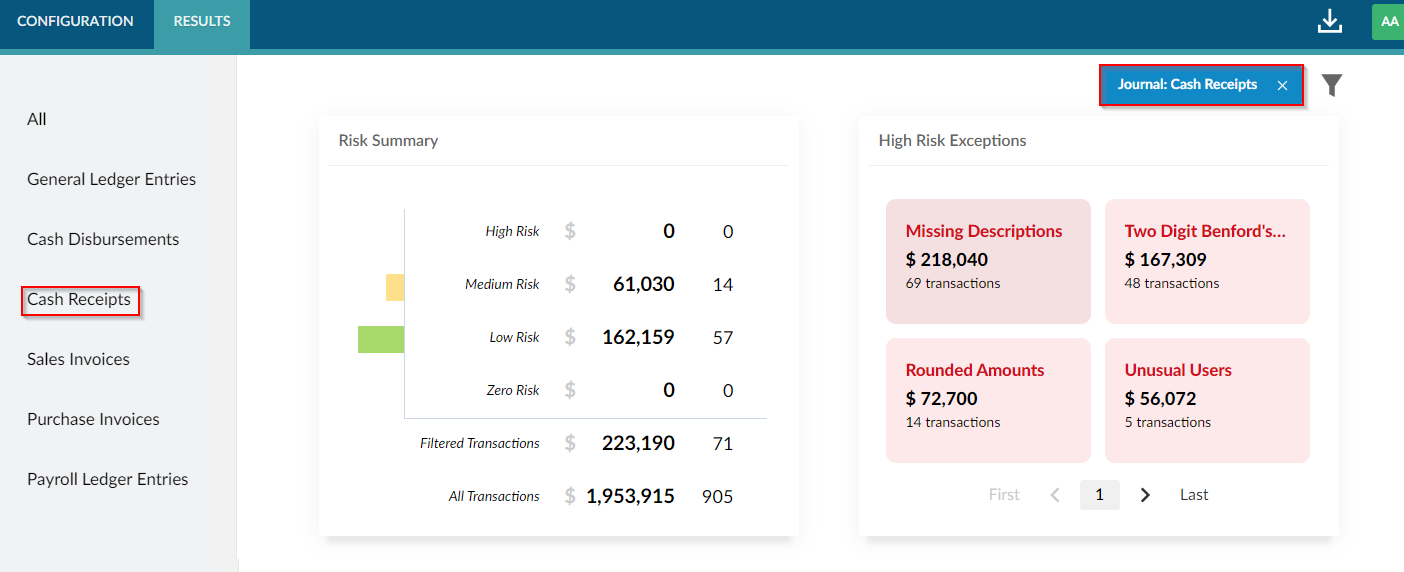The width and height of the screenshot is (1404, 572).
Task: Open the AA user avatar menu
Action: [1389, 22]
